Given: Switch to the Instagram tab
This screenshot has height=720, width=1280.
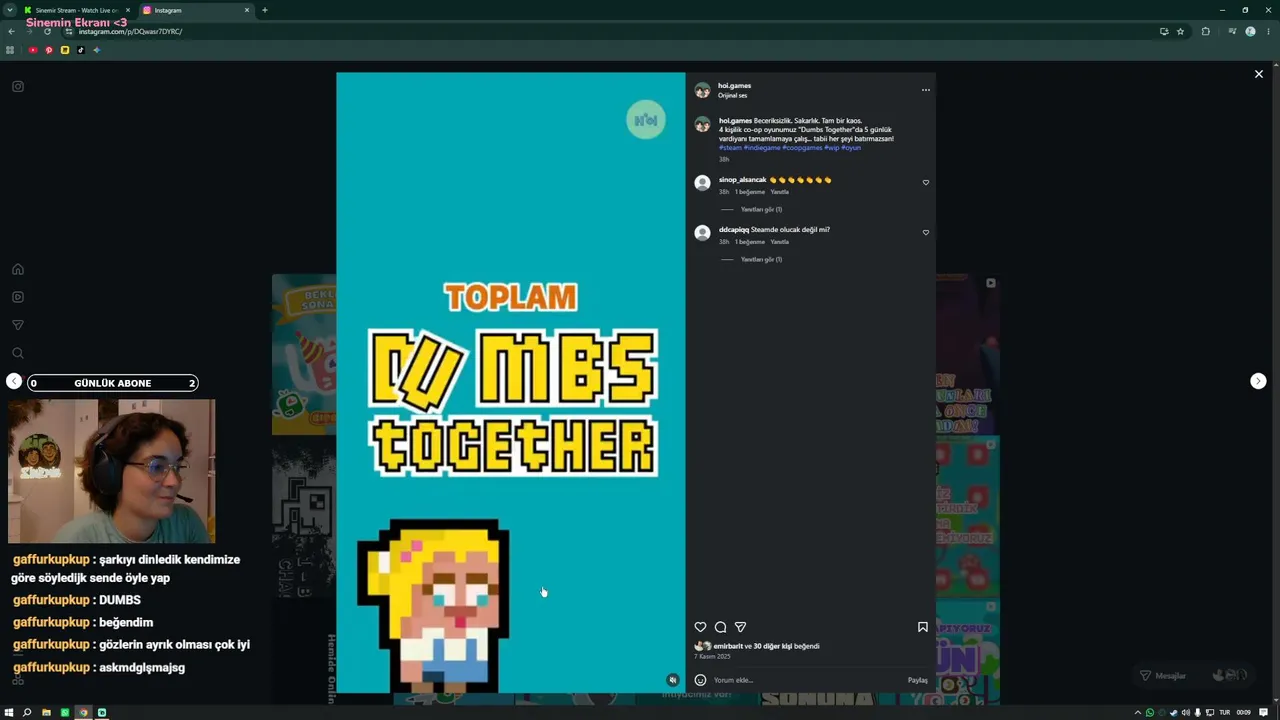Looking at the screenshot, I should click(196, 10).
